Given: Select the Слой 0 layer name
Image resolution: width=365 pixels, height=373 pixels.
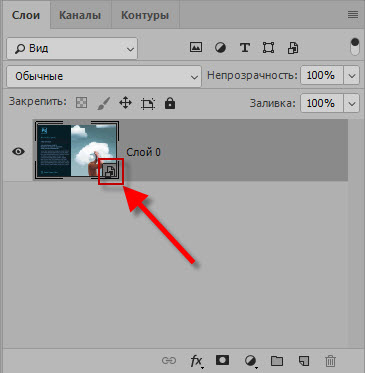Looking at the screenshot, I should 143,152.
